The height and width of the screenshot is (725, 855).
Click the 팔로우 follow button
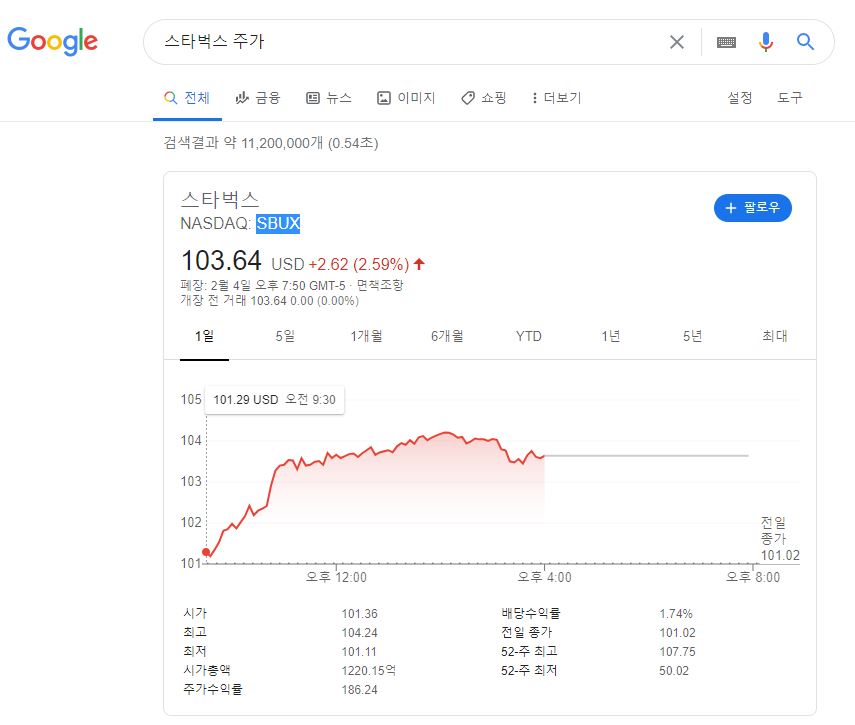tap(752, 208)
